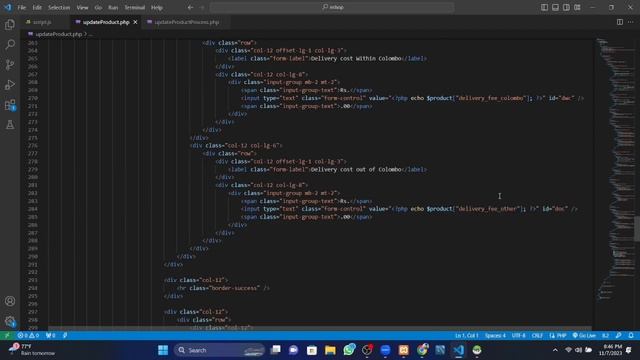The image size is (640, 360).
Task: Open File Explorer from the taskbar
Action: [x=330, y=350]
